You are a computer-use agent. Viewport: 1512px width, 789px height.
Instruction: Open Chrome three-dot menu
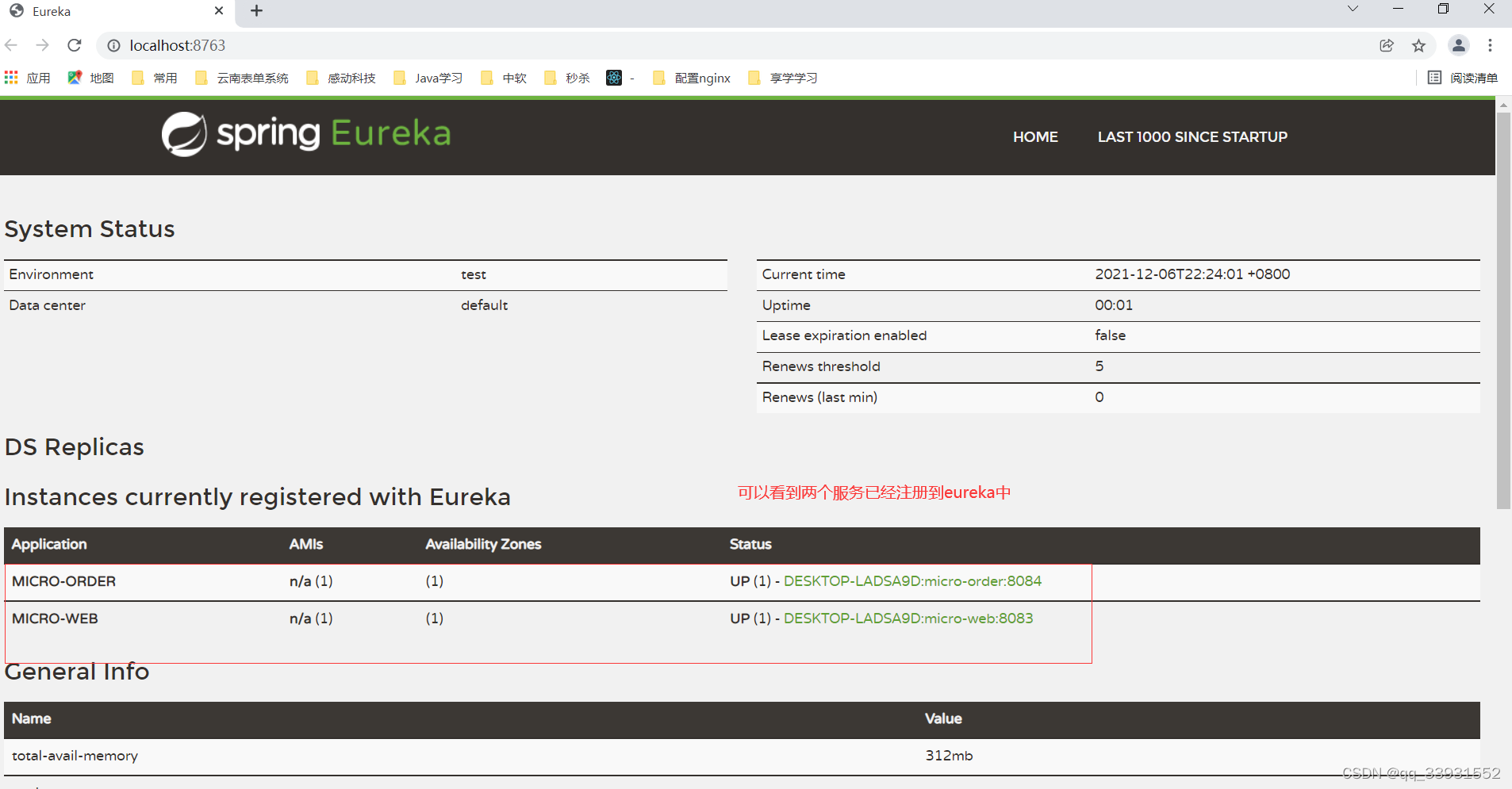tap(1490, 45)
